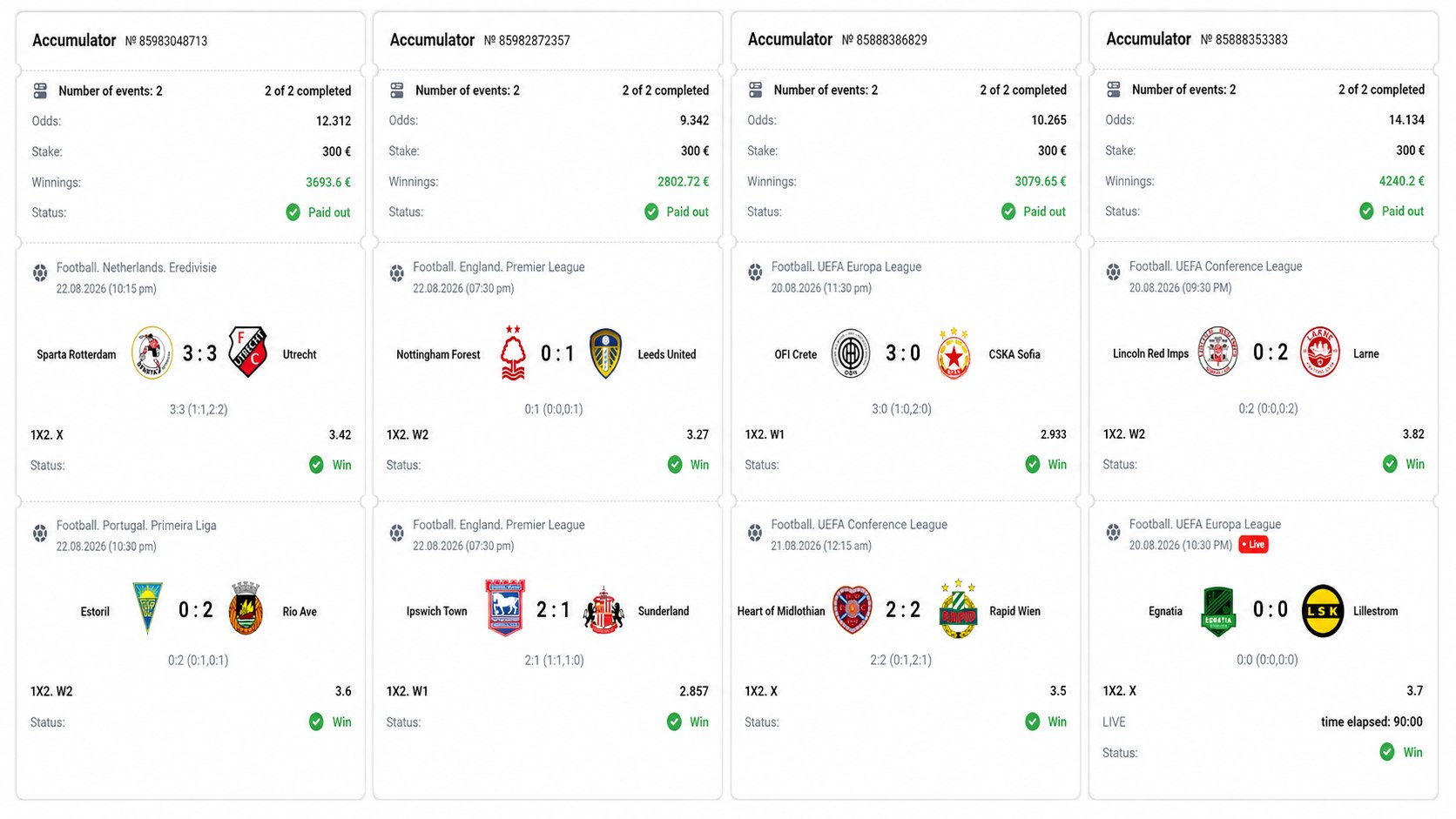Click the Heart of Midlothian badge
This screenshot has height=819, width=1456.
pyautogui.click(x=853, y=610)
